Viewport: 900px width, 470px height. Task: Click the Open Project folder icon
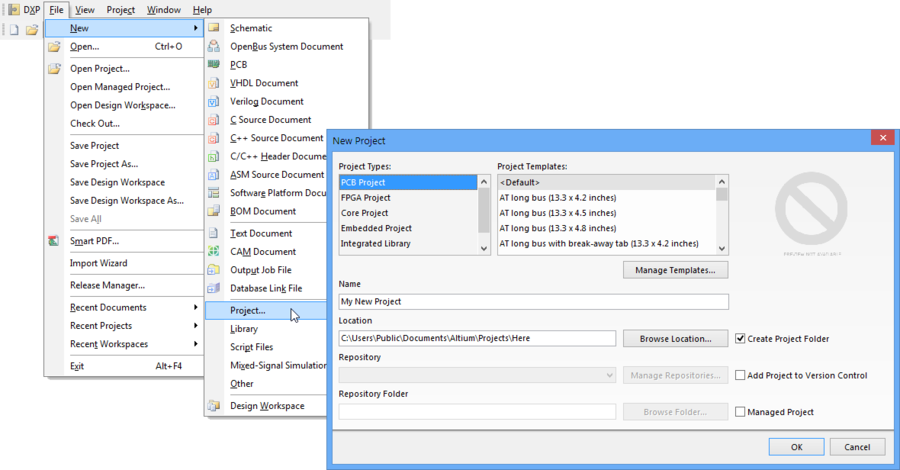pos(54,68)
